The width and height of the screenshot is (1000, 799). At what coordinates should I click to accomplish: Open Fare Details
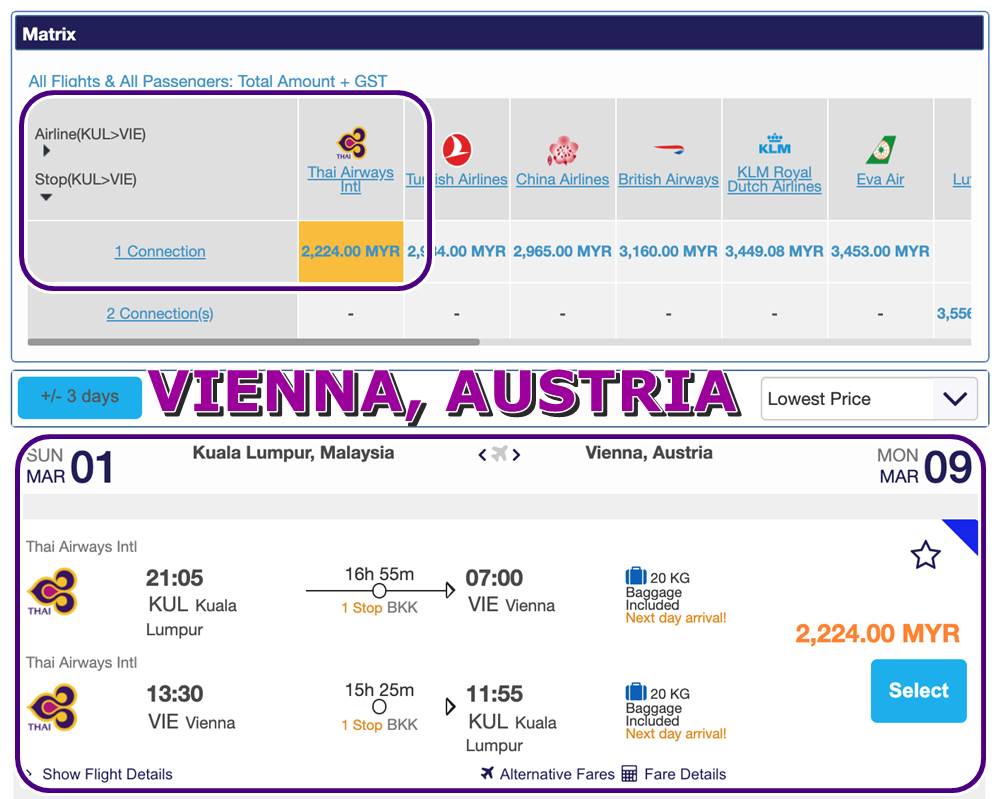pyautogui.click(x=685, y=773)
